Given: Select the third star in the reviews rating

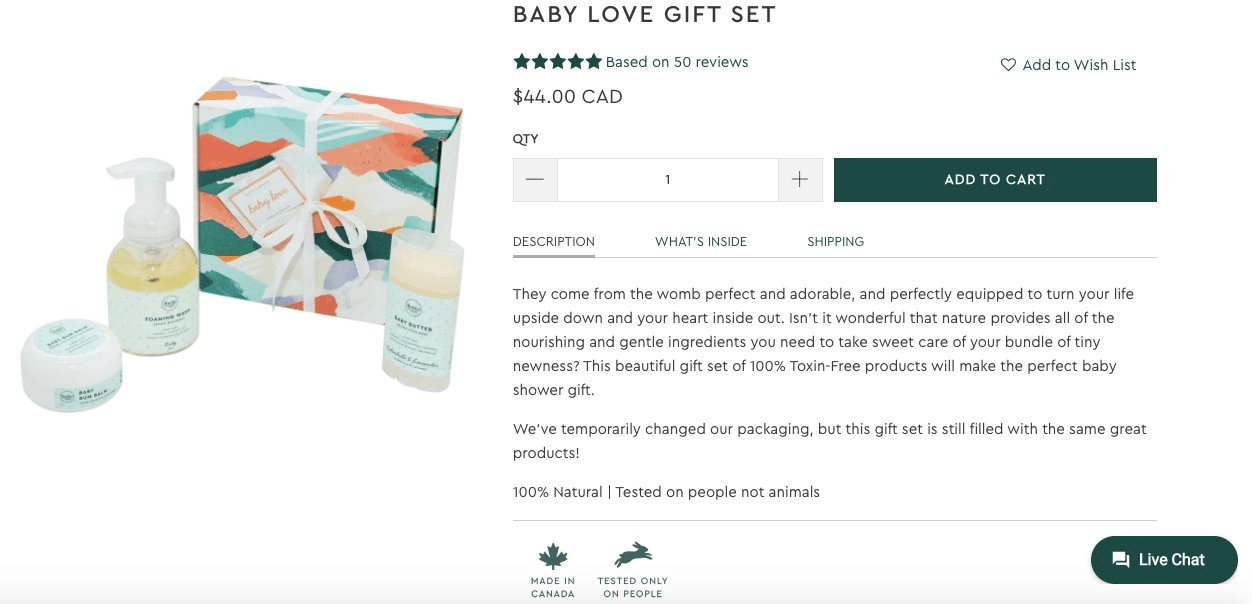Looking at the screenshot, I should pos(556,61).
